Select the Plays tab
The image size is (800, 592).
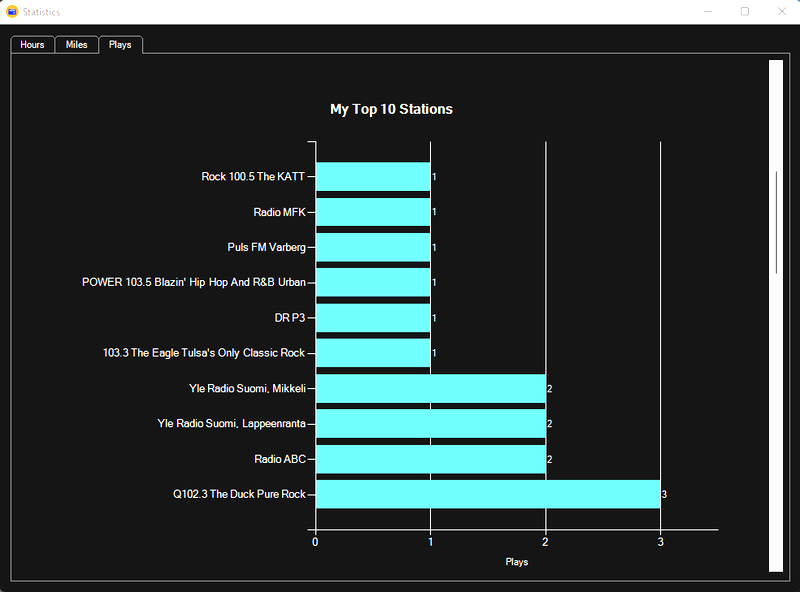pos(120,45)
